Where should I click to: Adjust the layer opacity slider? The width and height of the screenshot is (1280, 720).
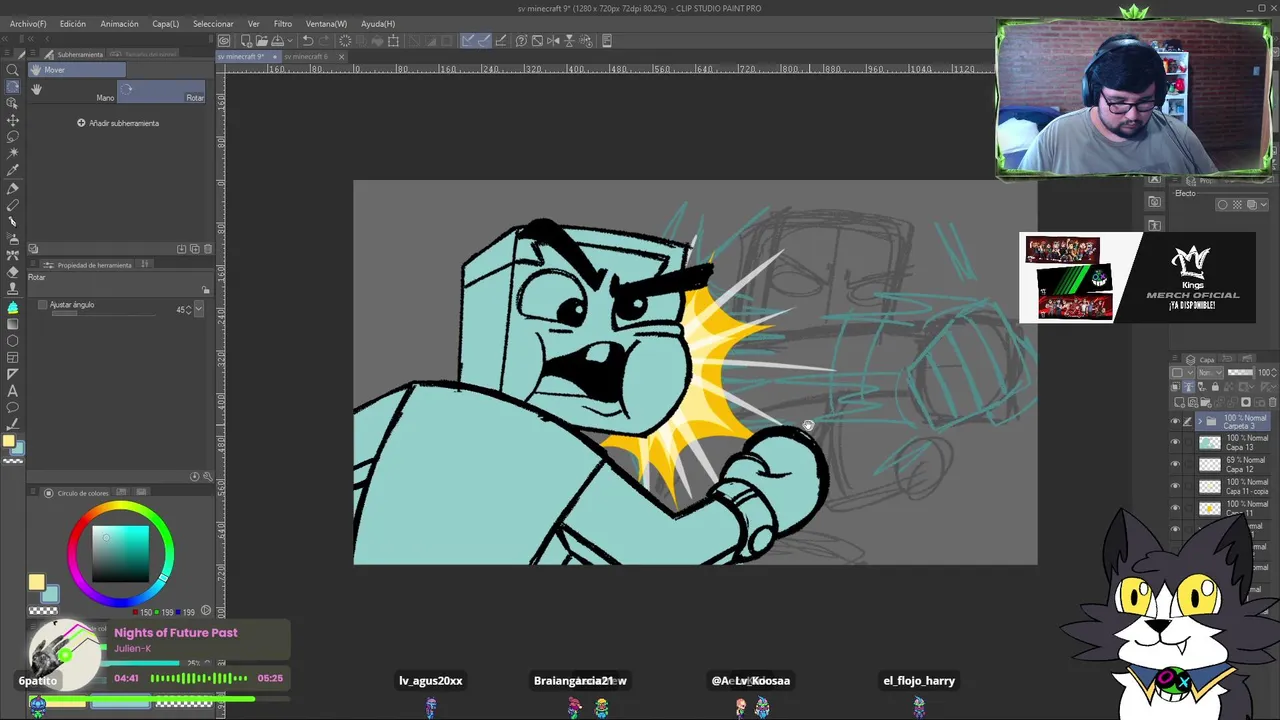point(1240,372)
